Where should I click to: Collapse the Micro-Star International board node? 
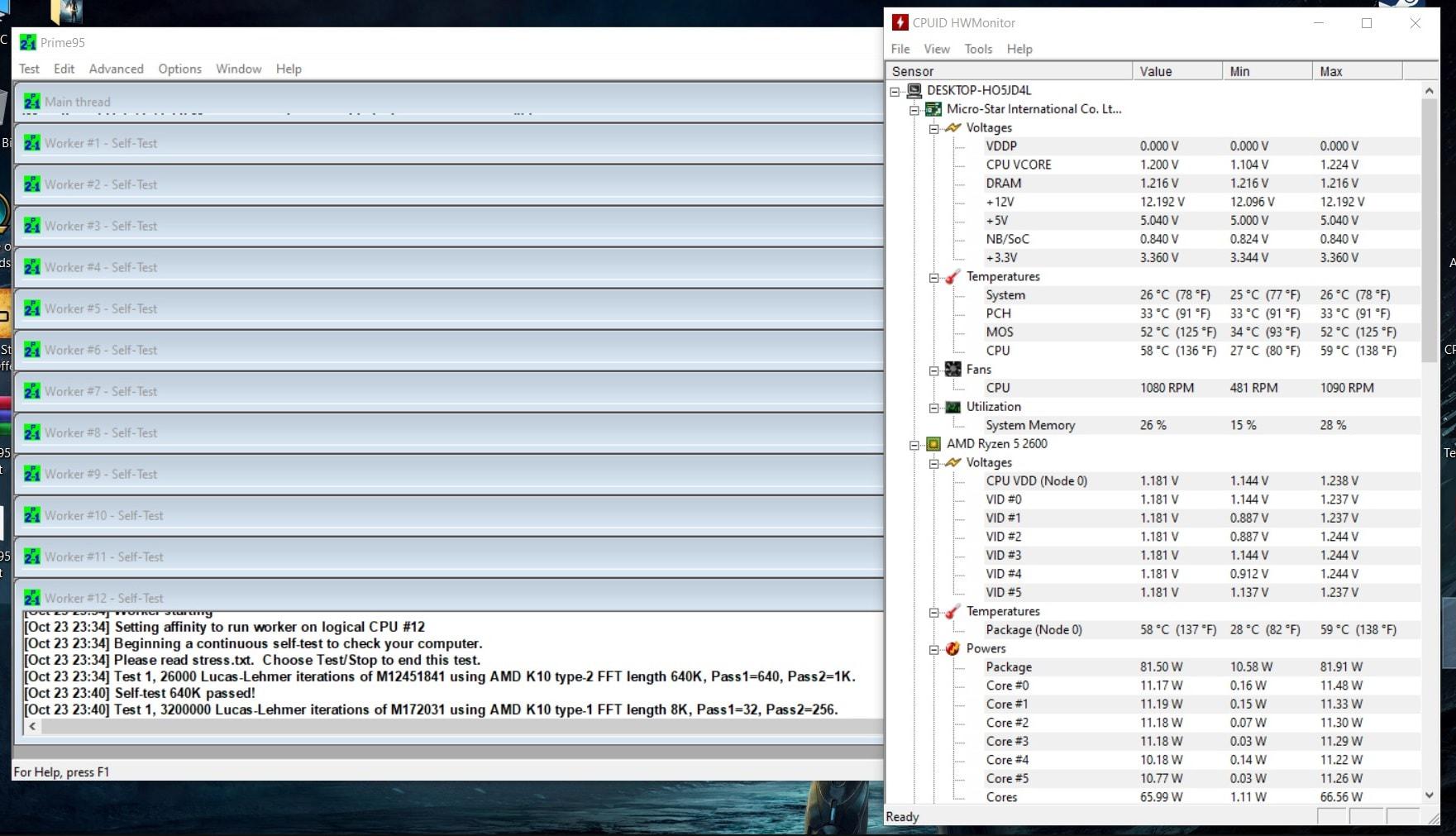click(914, 109)
